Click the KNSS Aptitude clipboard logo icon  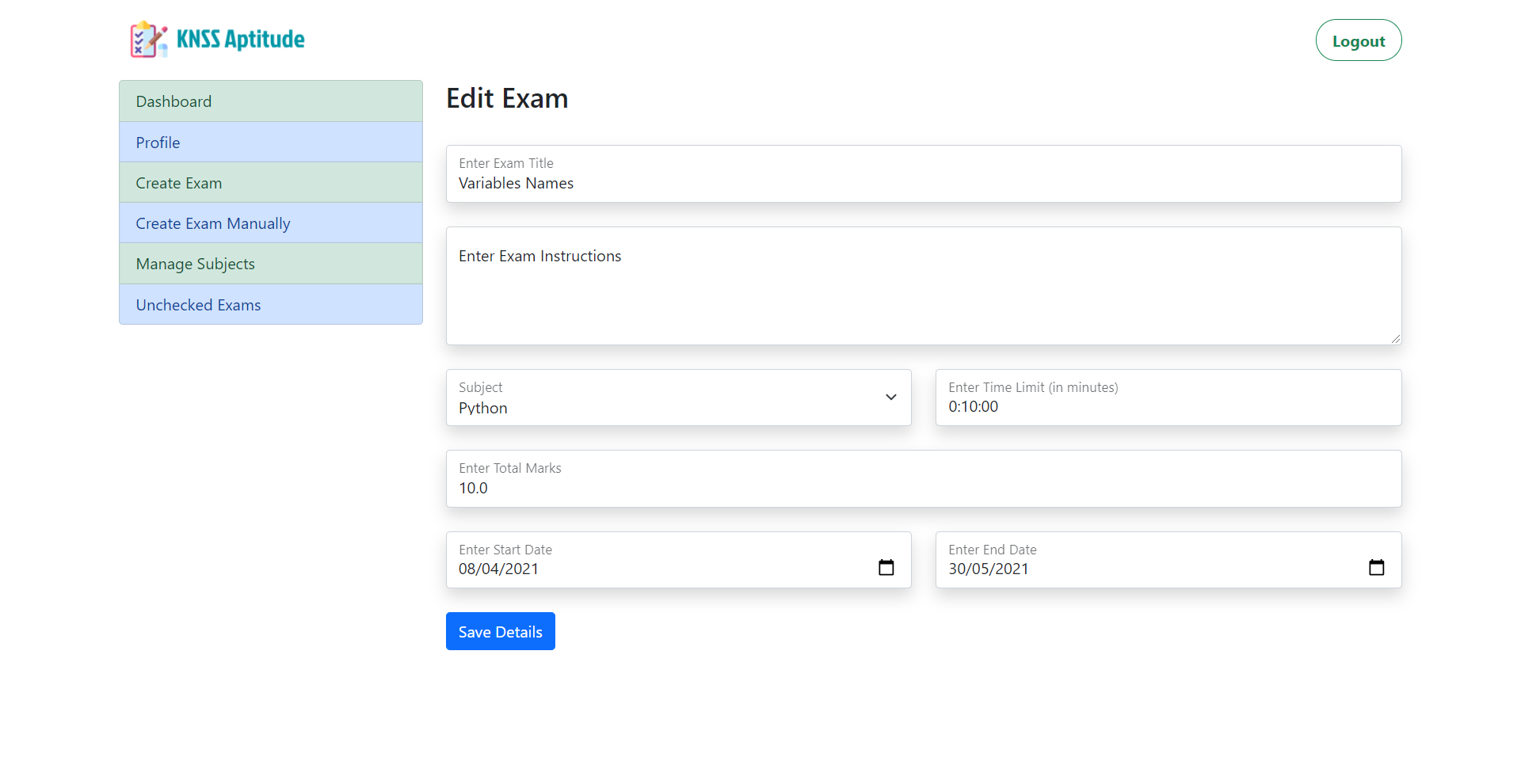148,40
